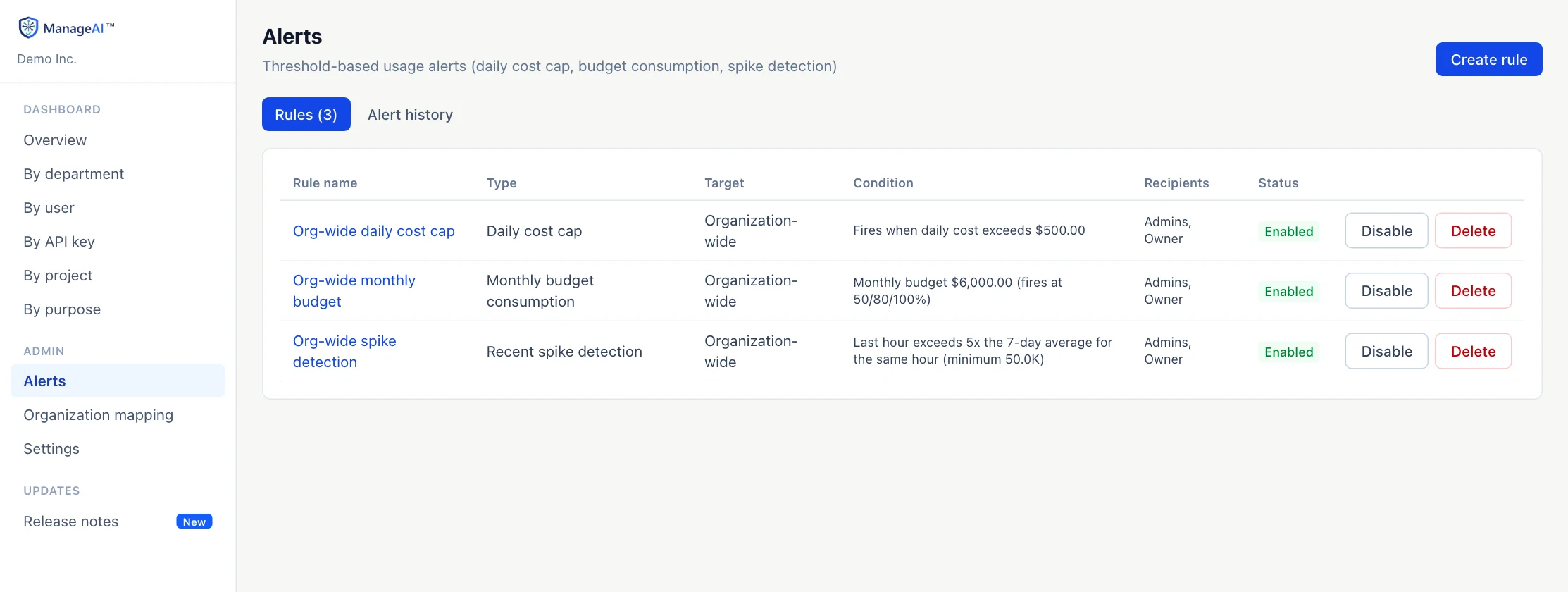The width and height of the screenshot is (1568, 592).
Task: Open the By user page
Action: 49,208
